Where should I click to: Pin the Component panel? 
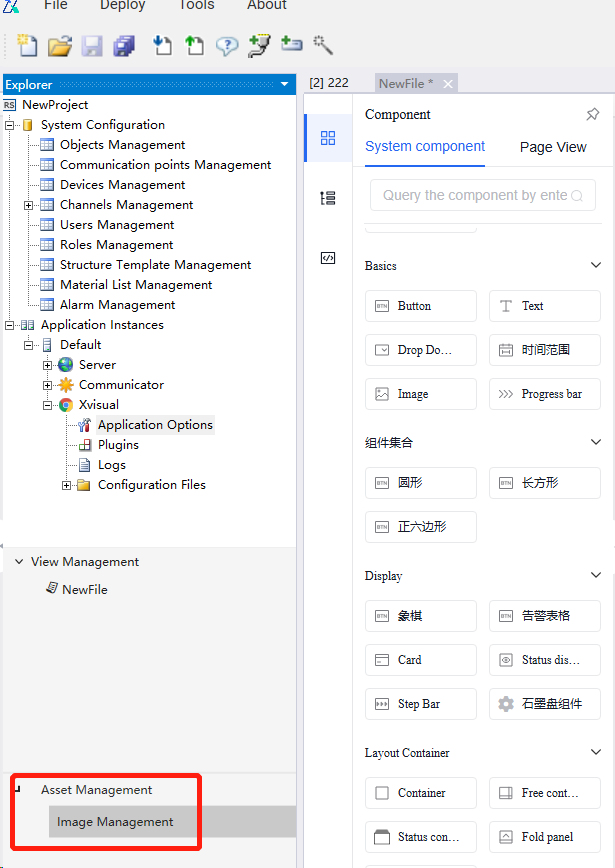pos(592,115)
